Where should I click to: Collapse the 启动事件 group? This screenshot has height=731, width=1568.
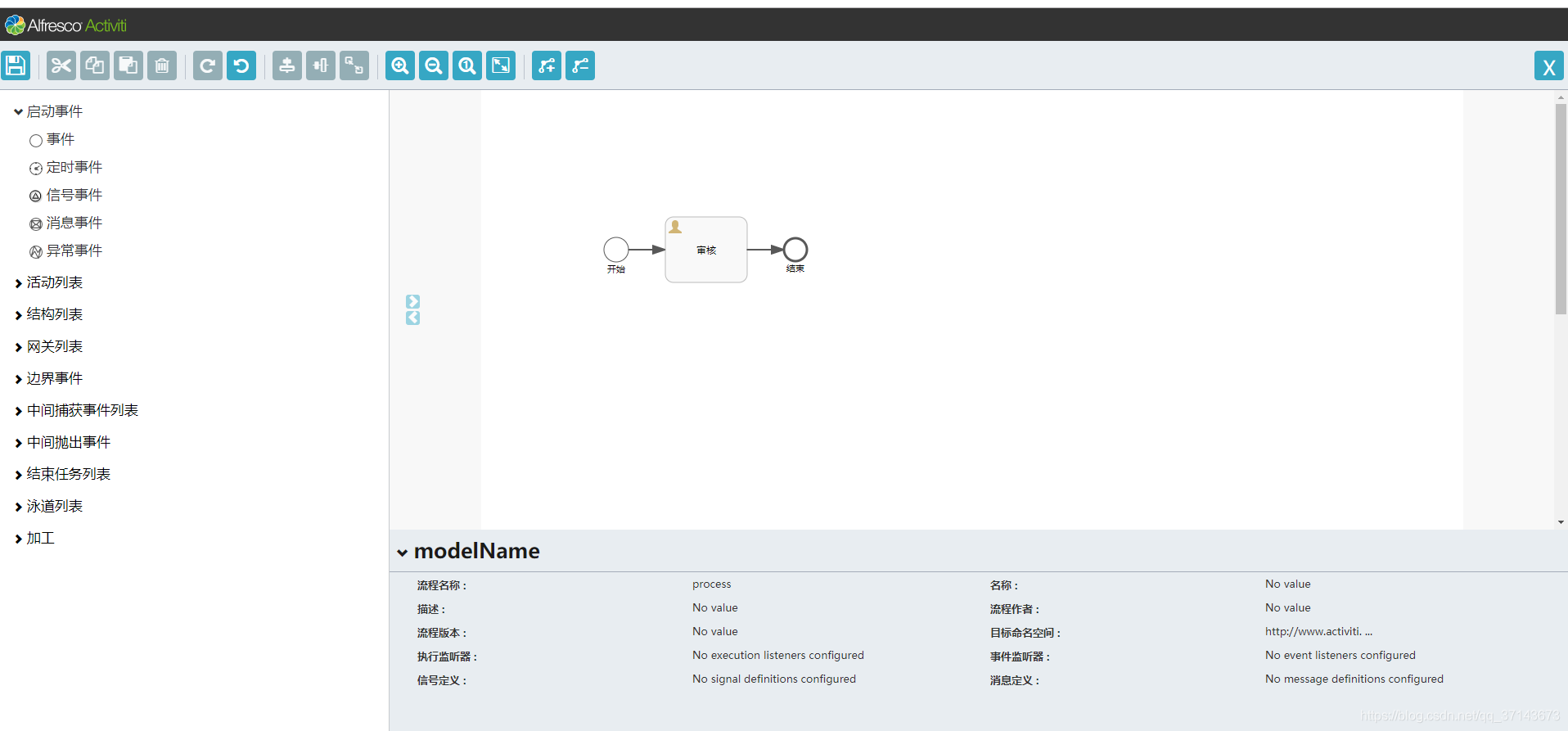48,111
